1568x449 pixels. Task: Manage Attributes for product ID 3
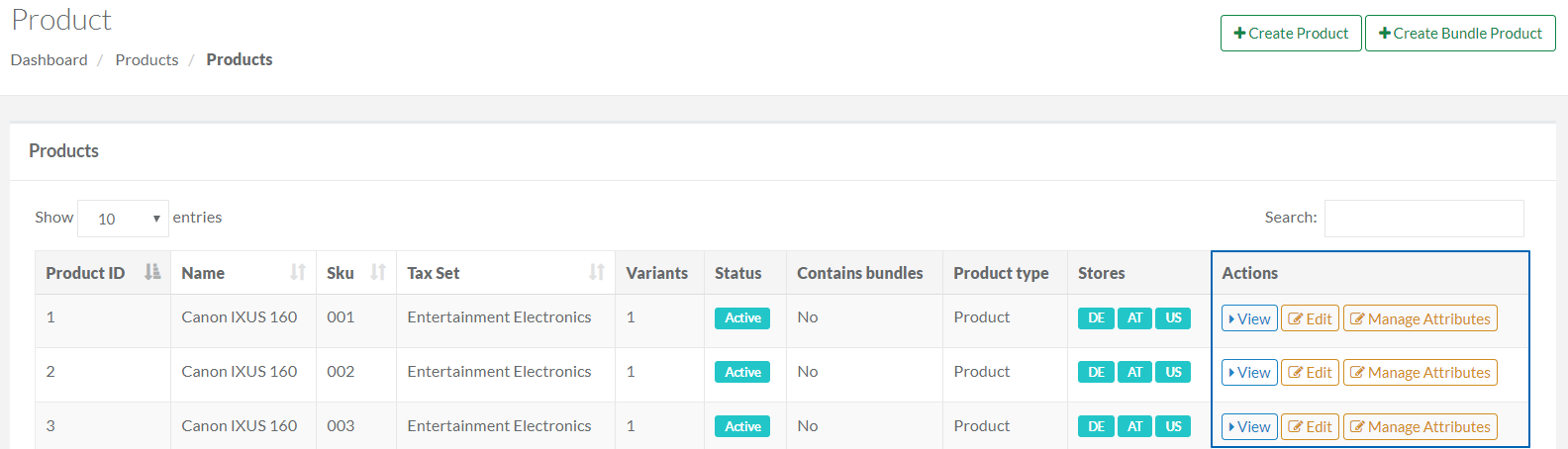coord(1420,427)
